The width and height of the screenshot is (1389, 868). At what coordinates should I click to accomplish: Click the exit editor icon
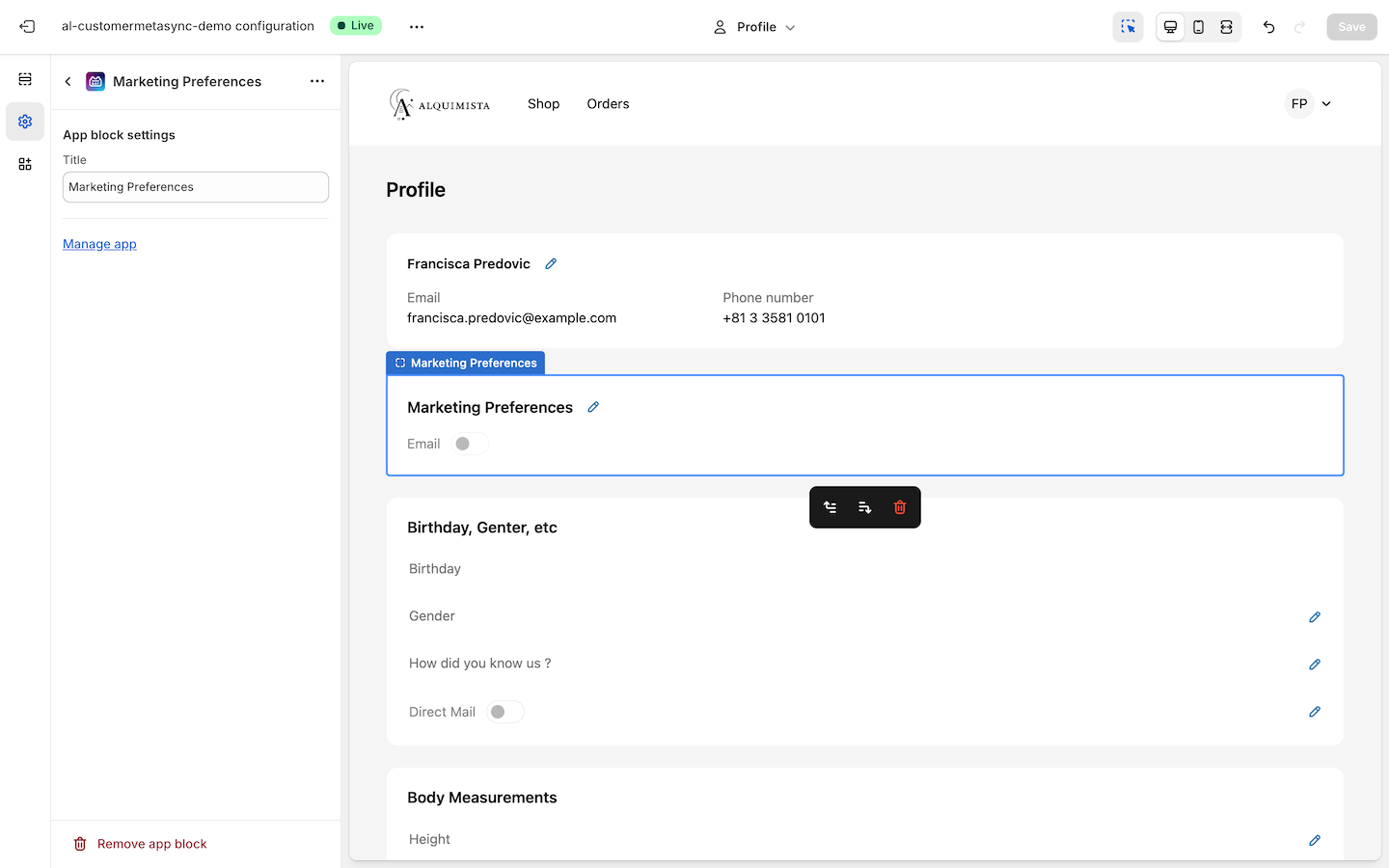pos(27,27)
